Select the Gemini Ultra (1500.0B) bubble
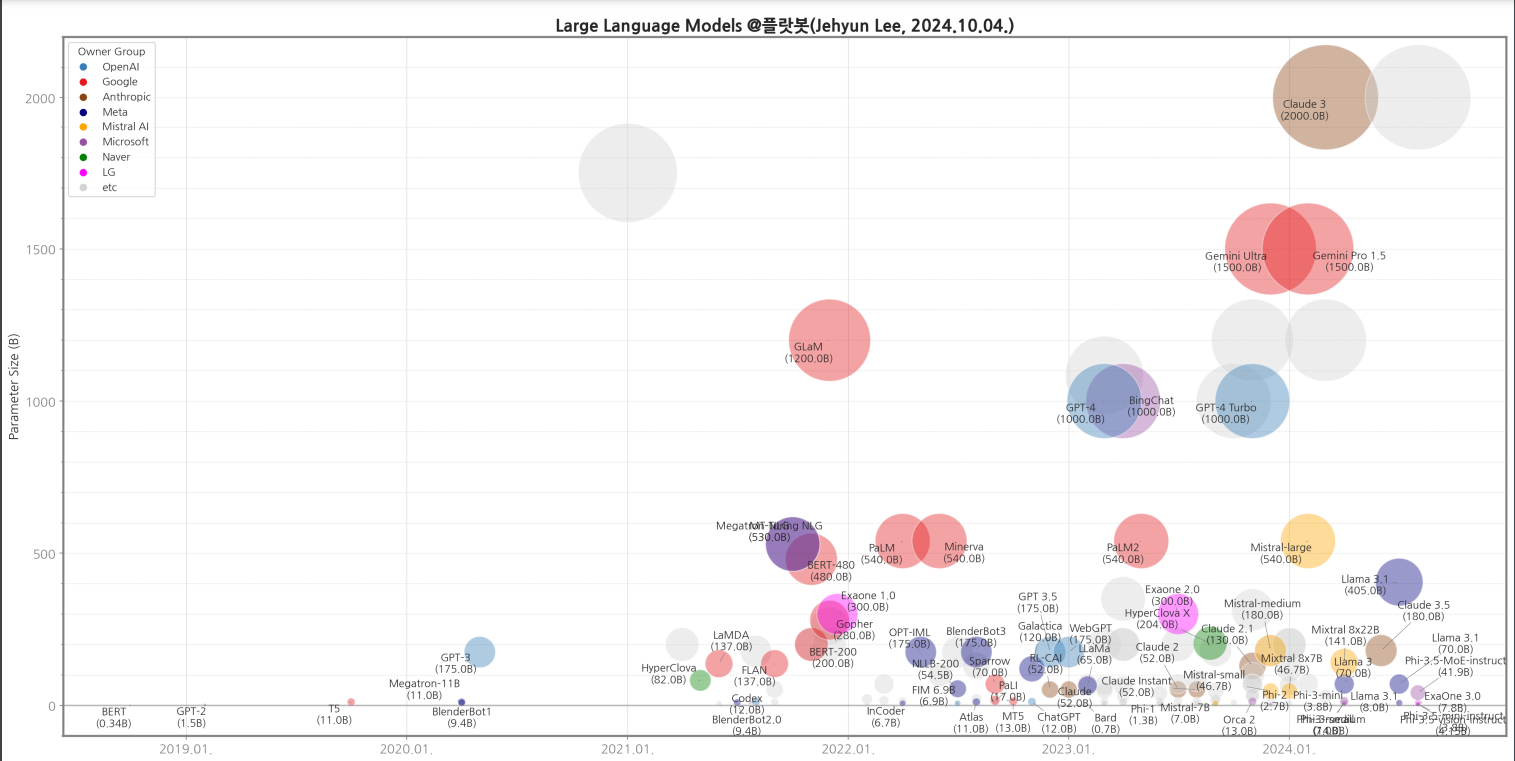Screen dimensions: 1515x761 point(1270,248)
